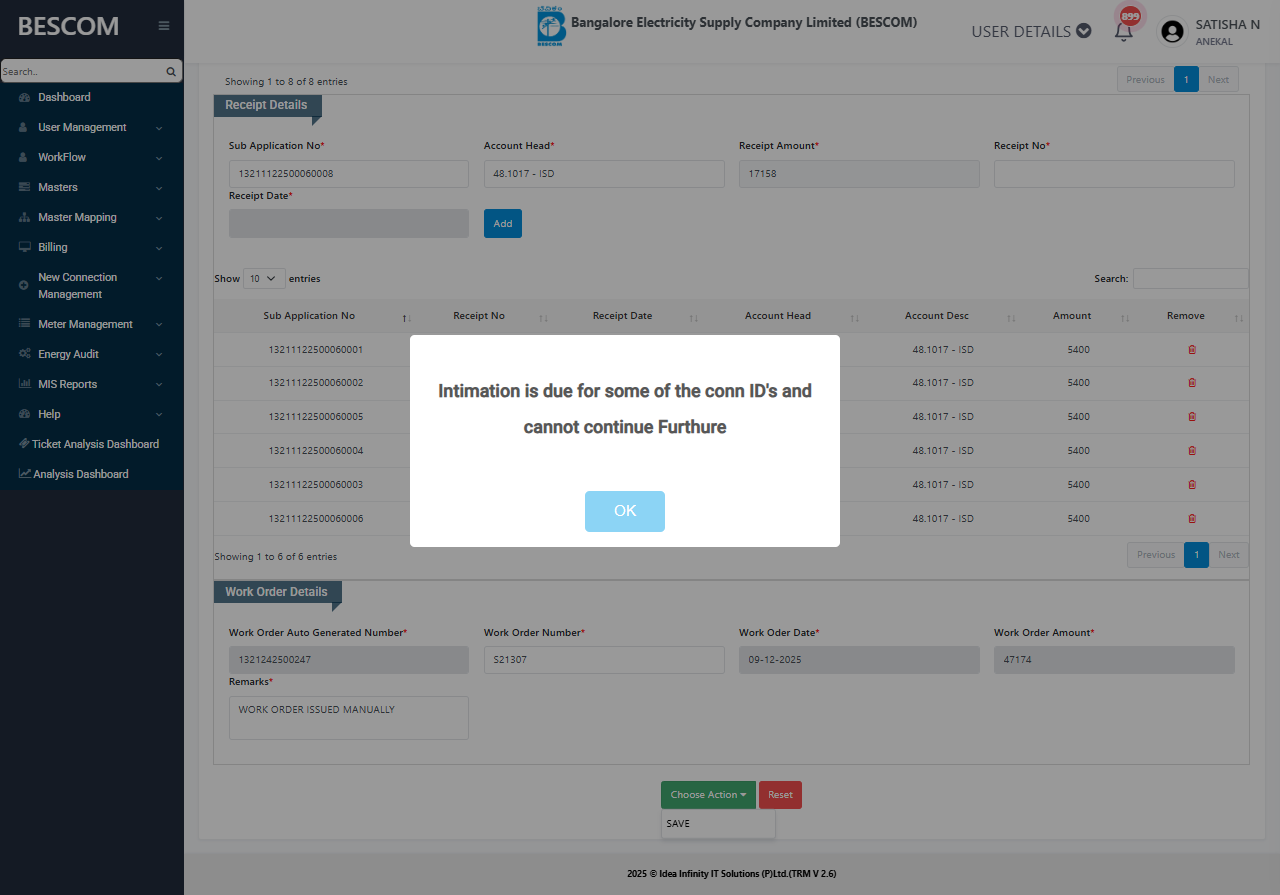Click the Work Oder Date field
Screen dimensions: 1280x895
[x=859, y=660]
